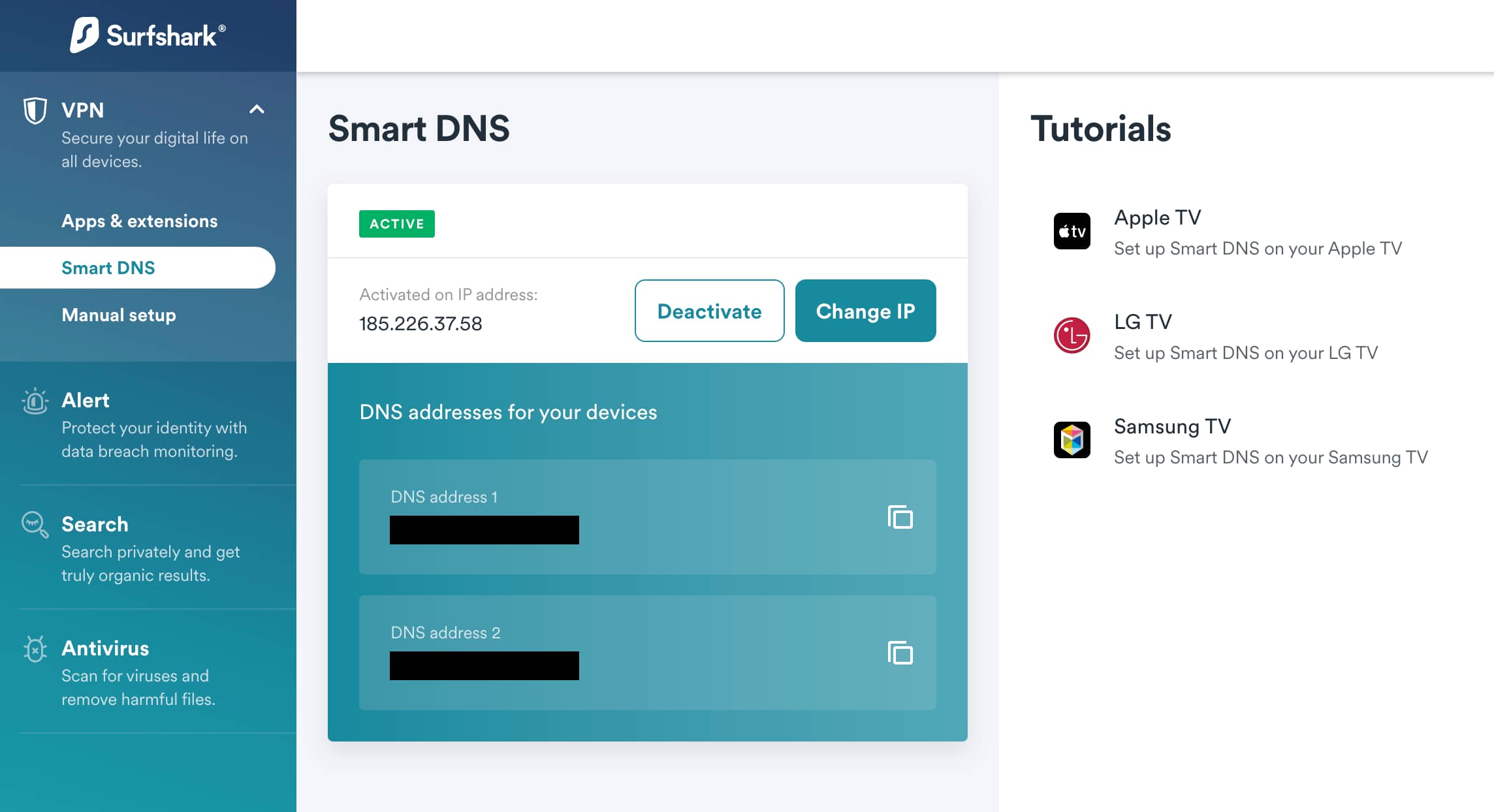Click the Antivirus bug icon

click(35, 649)
